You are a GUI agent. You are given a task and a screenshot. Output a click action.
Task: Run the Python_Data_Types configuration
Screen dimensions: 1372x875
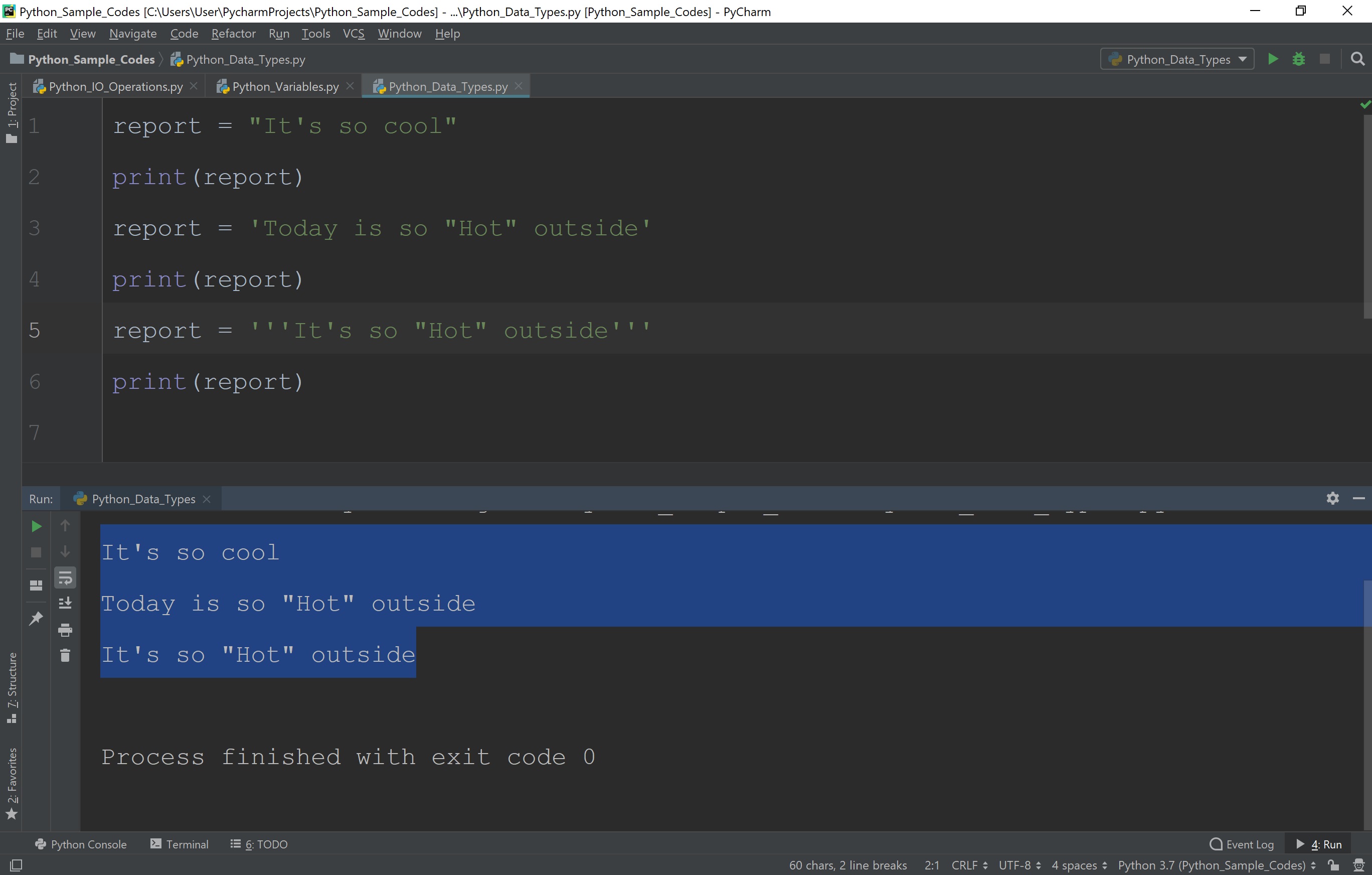point(1273,59)
